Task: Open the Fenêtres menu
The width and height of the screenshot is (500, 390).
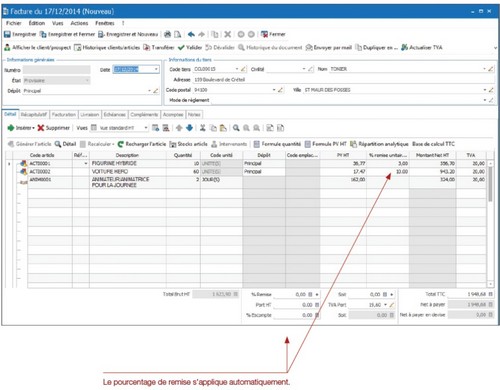Action: pyautogui.click(x=105, y=23)
